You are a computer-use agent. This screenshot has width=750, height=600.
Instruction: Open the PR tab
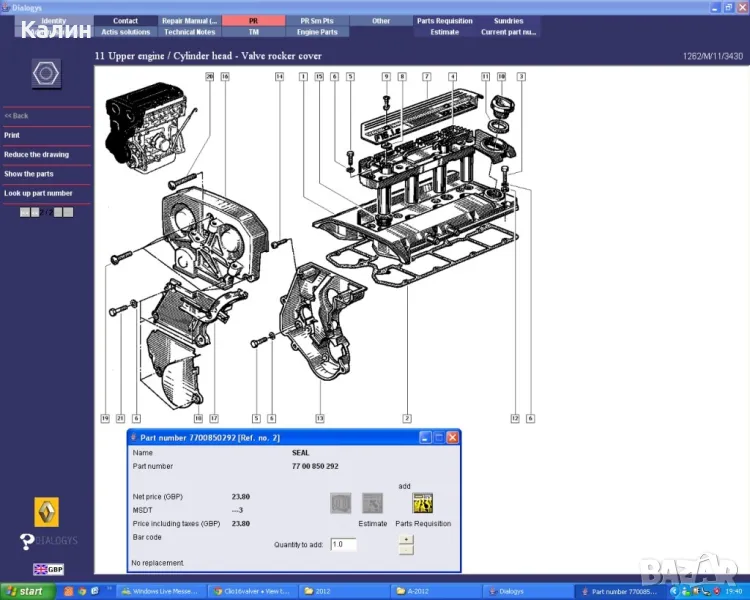click(x=253, y=20)
